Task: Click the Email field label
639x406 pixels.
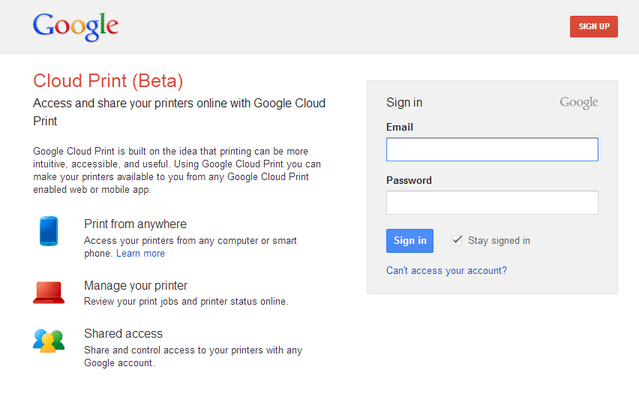Action: (x=400, y=127)
